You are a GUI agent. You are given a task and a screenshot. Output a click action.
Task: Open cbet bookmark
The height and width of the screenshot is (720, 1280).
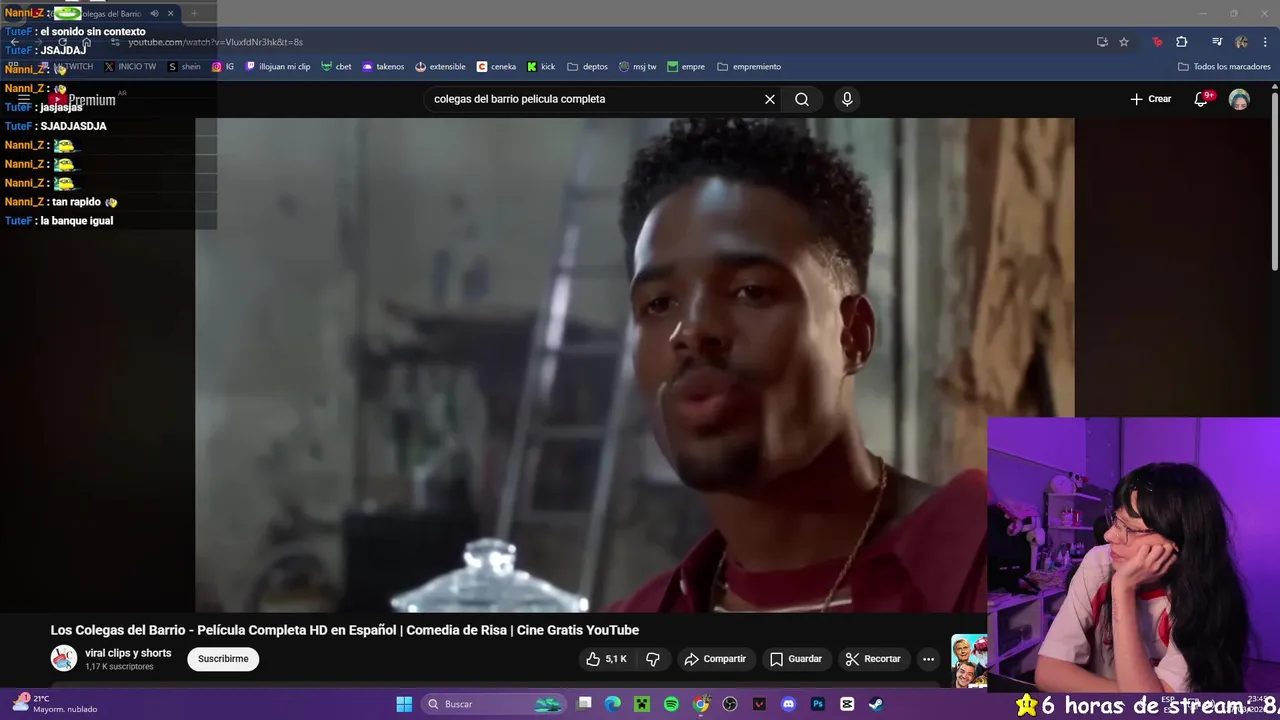click(x=336, y=67)
